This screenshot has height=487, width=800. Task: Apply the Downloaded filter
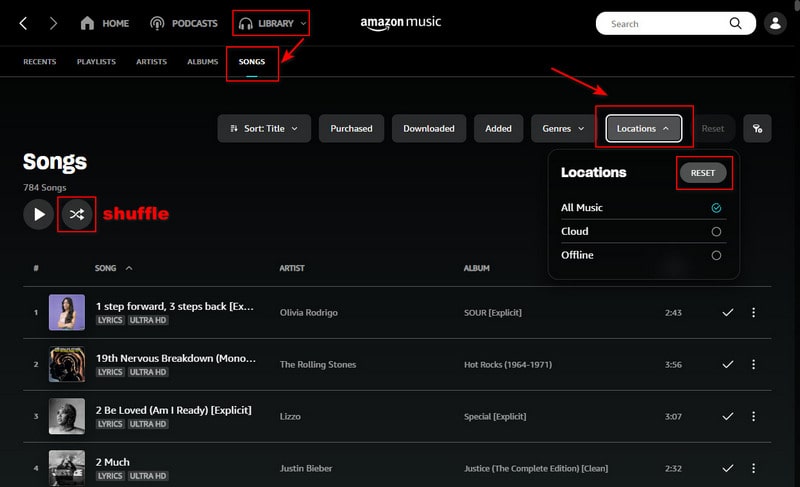point(429,128)
